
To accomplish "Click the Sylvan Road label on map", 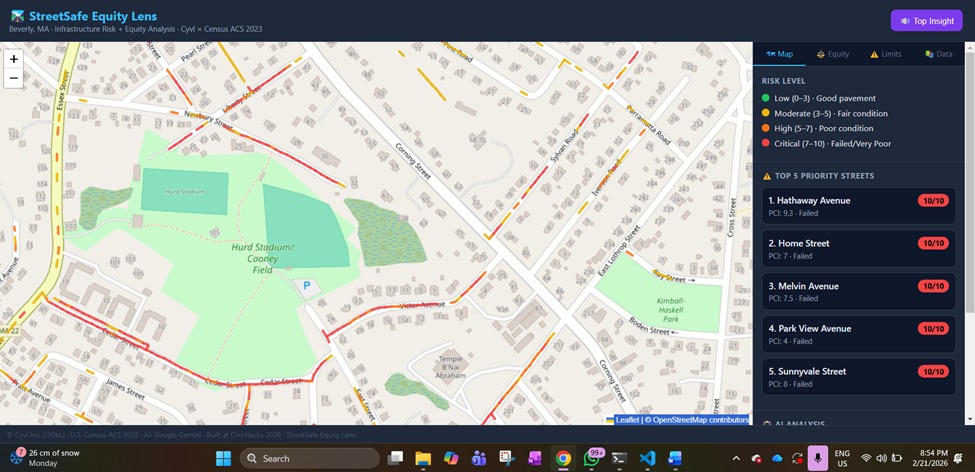I will coord(565,147).
